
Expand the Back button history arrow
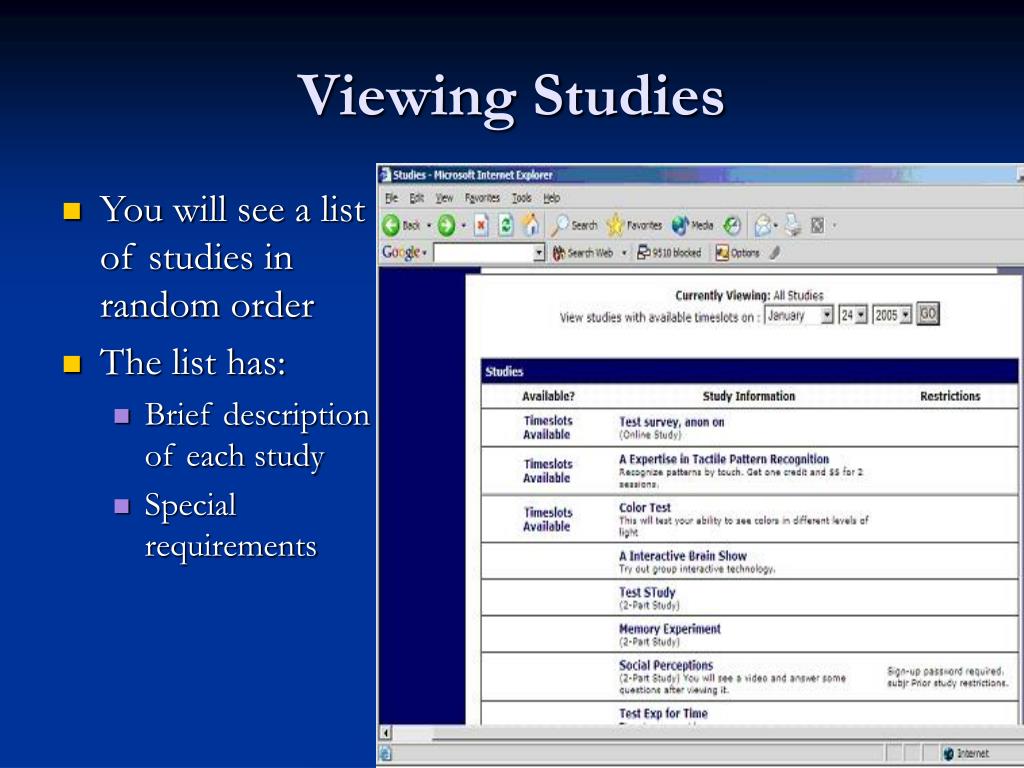click(429, 226)
